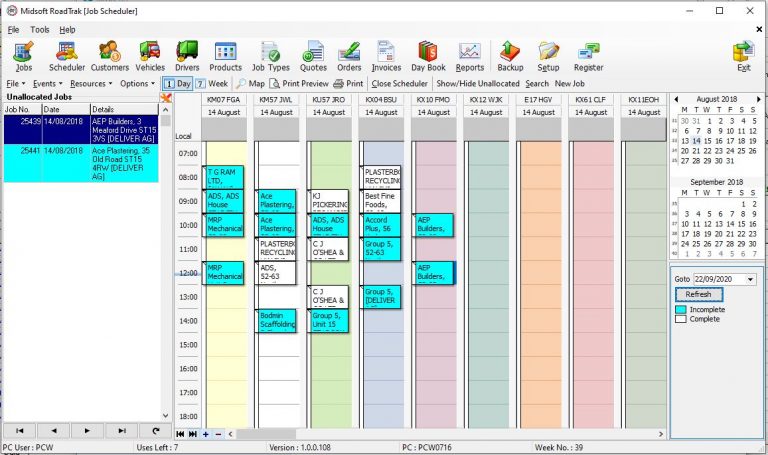Open the Help menu
Viewport: 768px width, 455px height.
pos(67,30)
